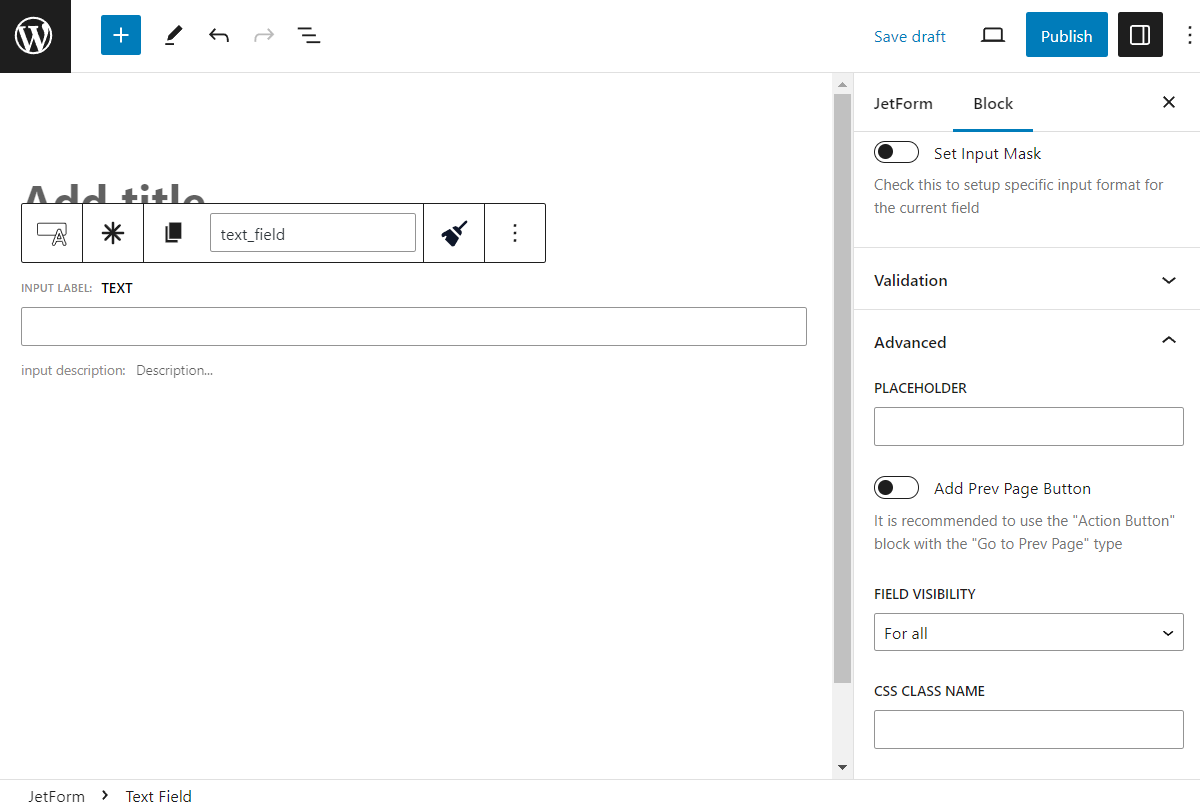Open the Document Overview list view

(309, 35)
